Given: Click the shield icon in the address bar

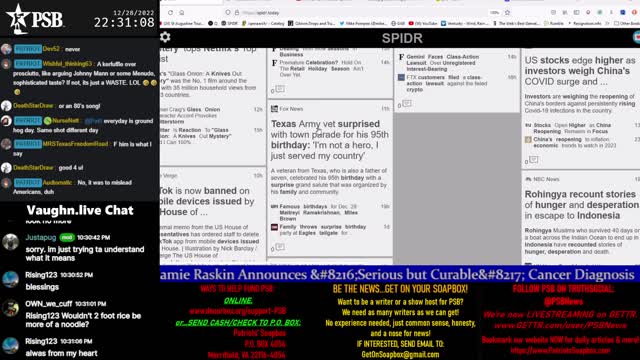Looking at the screenshot, I should (x=228, y=13).
